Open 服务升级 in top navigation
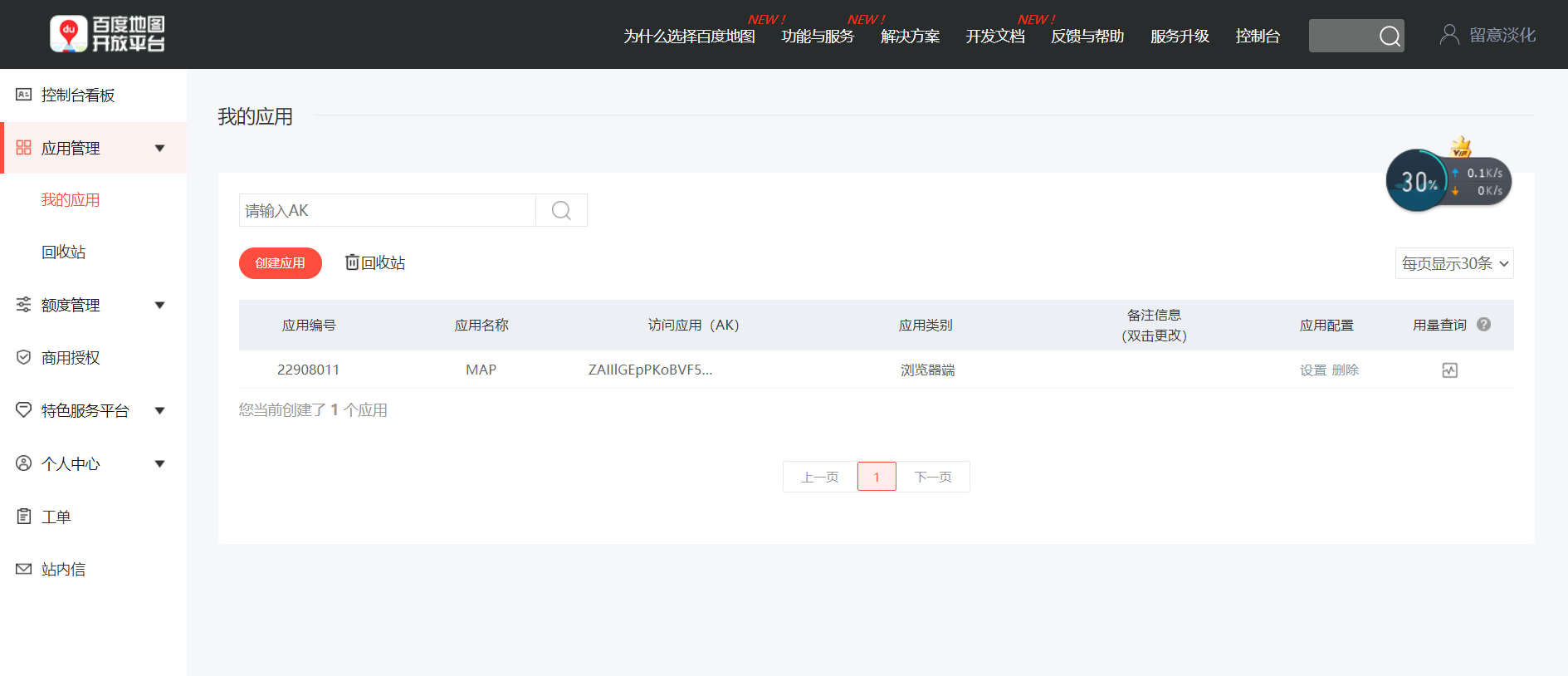The height and width of the screenshot is (676, 1568). (x=1180, y=37)
